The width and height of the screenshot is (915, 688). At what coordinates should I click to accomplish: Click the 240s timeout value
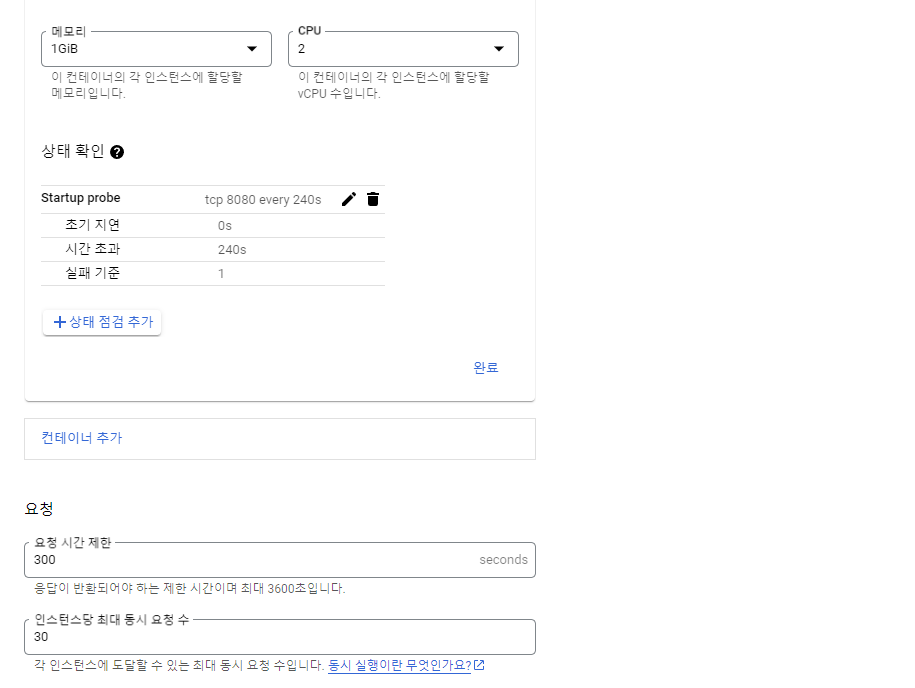(x=232, y=250)
